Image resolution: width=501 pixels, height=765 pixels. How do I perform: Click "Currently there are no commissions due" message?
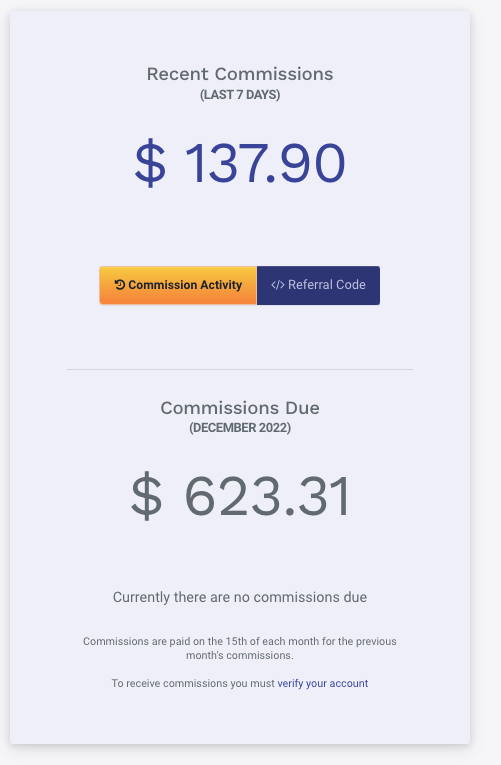(x=240, y=597)
